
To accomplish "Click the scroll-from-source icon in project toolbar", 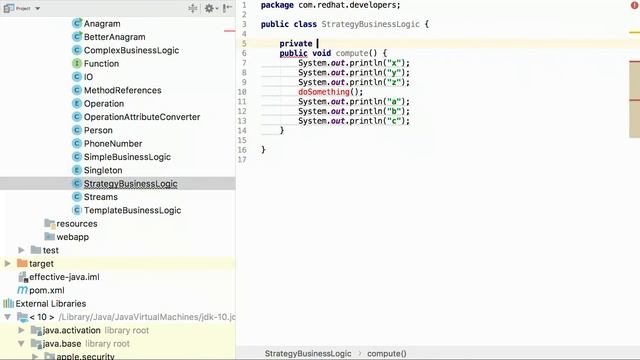I will pyautogui.click(x=193, y=8).
